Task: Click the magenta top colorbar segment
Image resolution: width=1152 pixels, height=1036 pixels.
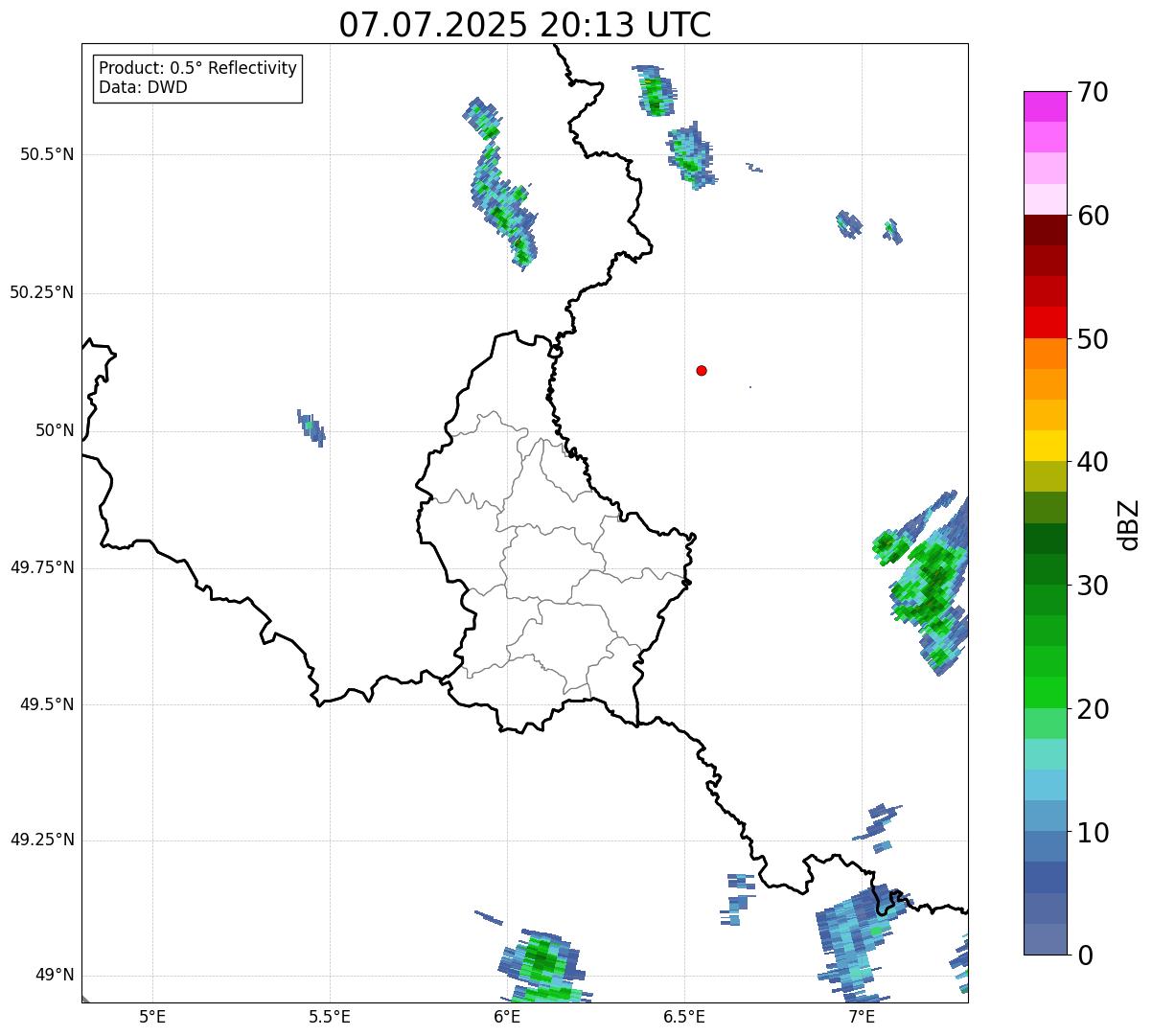Action: (x=1045, y=106)
